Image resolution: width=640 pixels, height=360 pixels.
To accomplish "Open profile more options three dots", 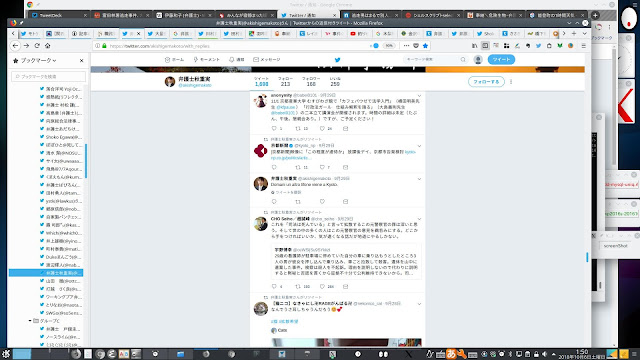I will pos(511,82).
